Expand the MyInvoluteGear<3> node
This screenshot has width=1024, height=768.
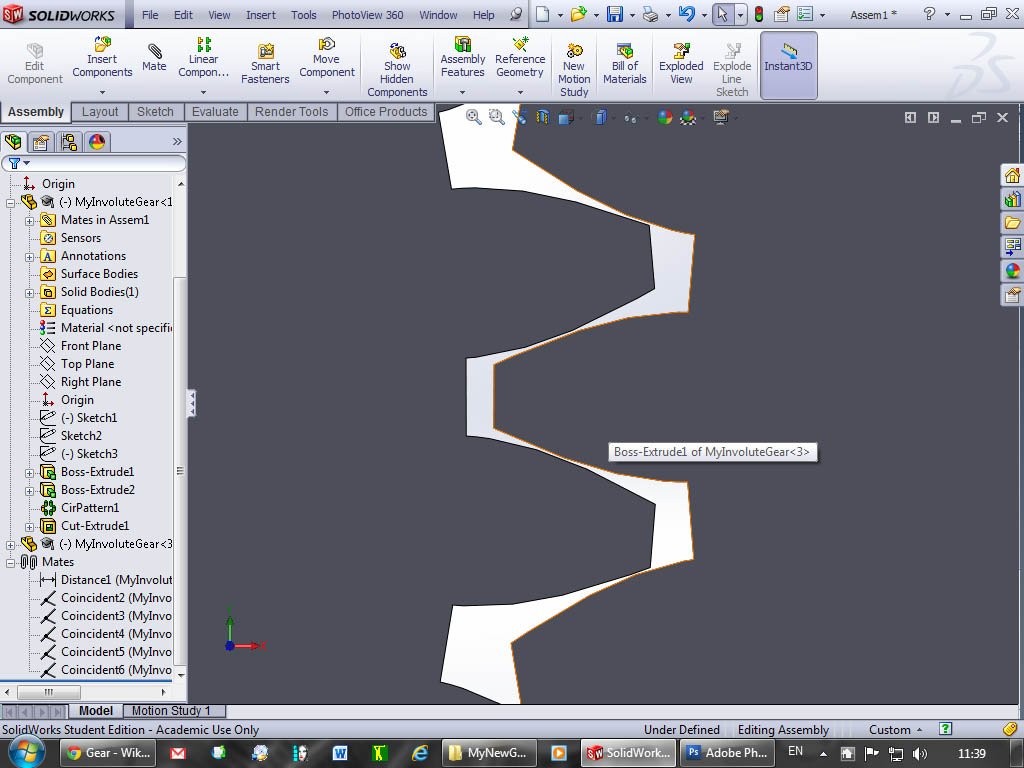tap(10, 545)
